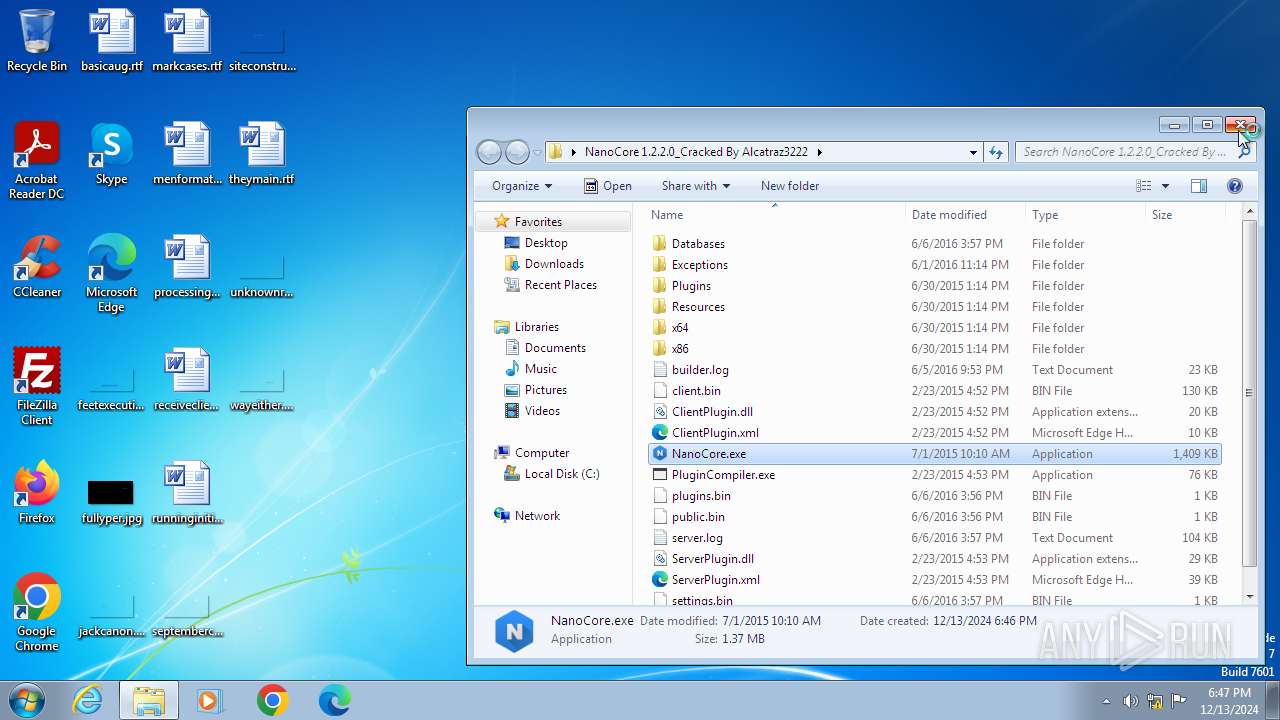Viewport: 1280px width, 720px height.
Task: Open the Music library
Action: click(541, 369)
